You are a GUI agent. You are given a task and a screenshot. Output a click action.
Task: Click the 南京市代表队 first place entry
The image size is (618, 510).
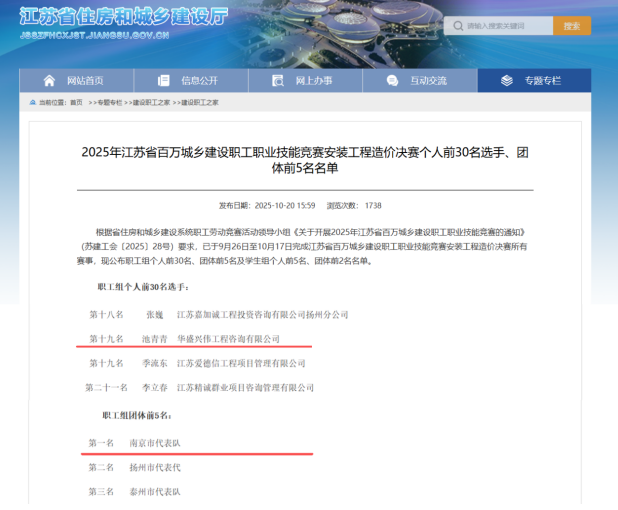click(x=148, y=442)
